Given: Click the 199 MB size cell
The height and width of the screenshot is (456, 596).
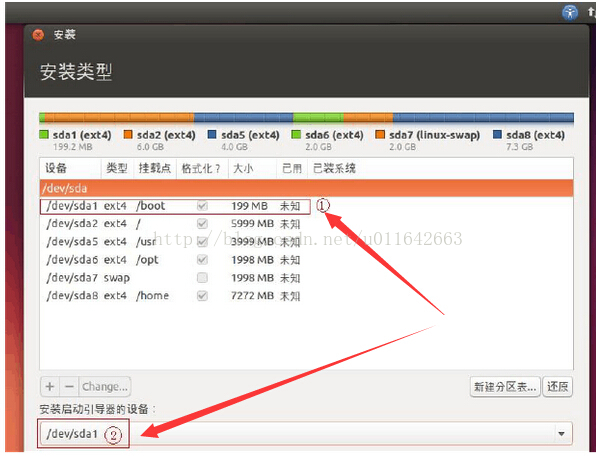Looking at the screenshot, I should (249, 206).
